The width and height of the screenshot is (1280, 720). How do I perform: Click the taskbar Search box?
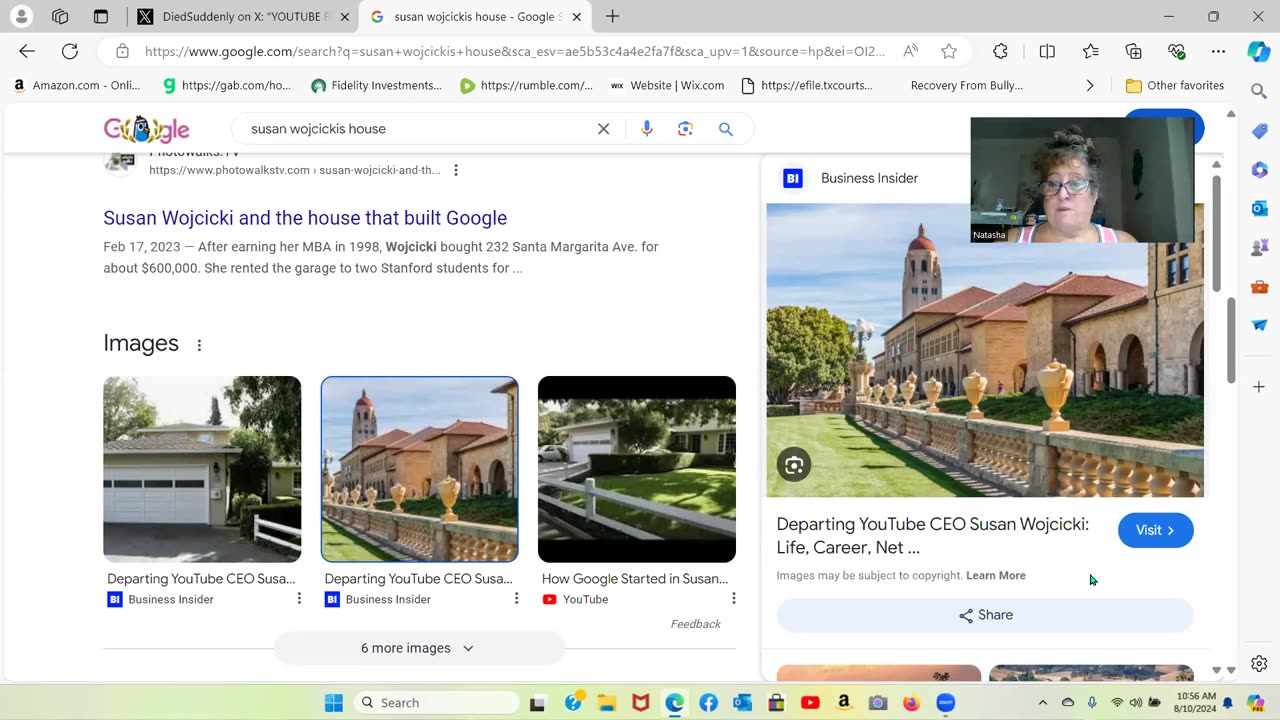436,703
